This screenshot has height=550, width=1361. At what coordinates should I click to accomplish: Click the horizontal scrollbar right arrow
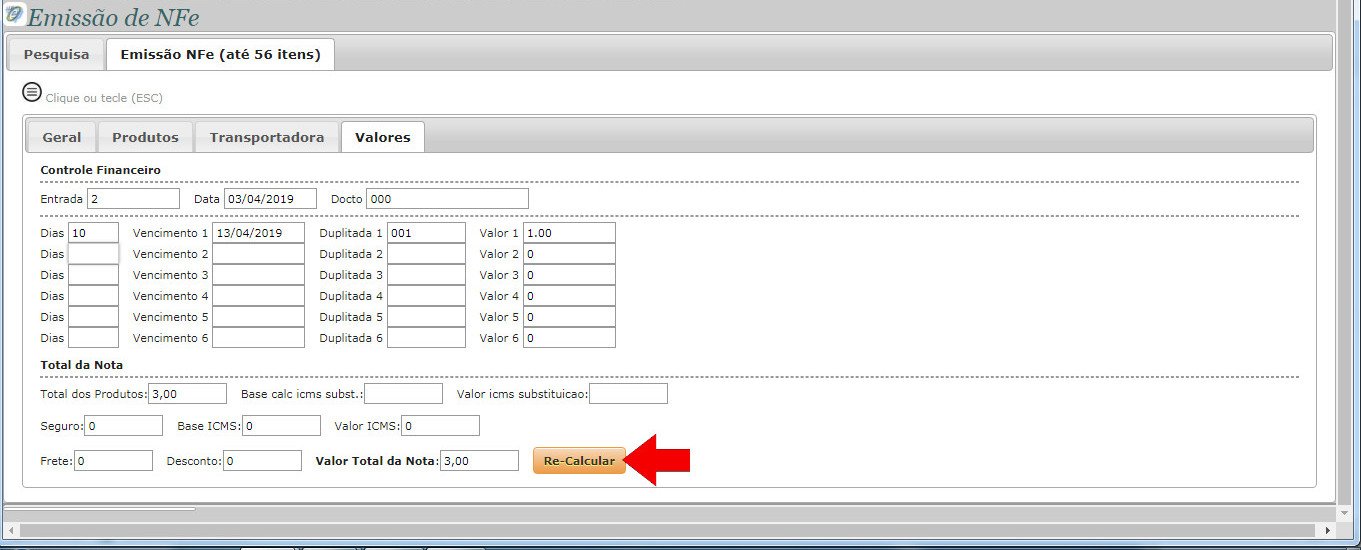[x=1328, y=530]
